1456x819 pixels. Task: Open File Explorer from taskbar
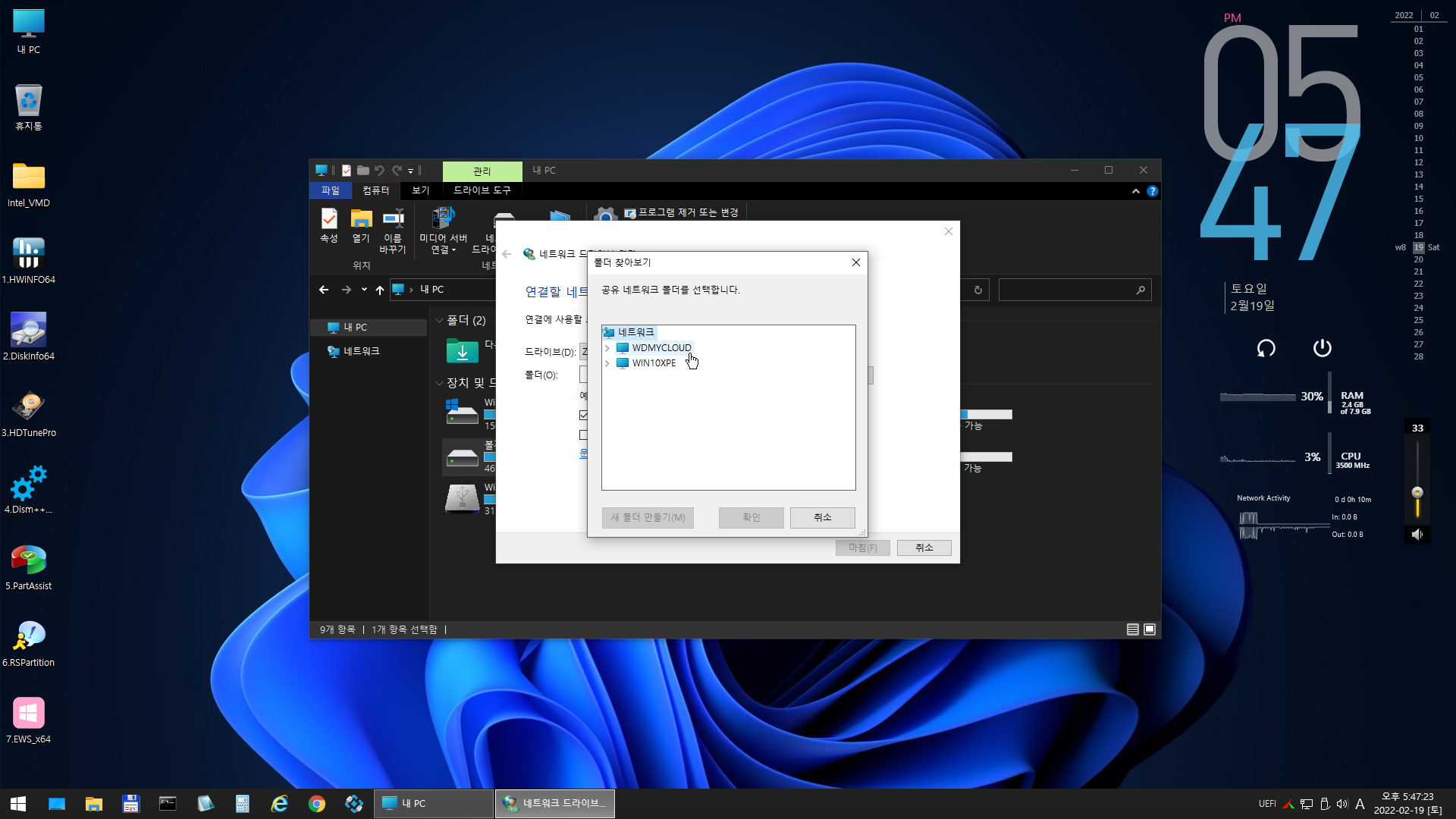click(x=94, y=804)
